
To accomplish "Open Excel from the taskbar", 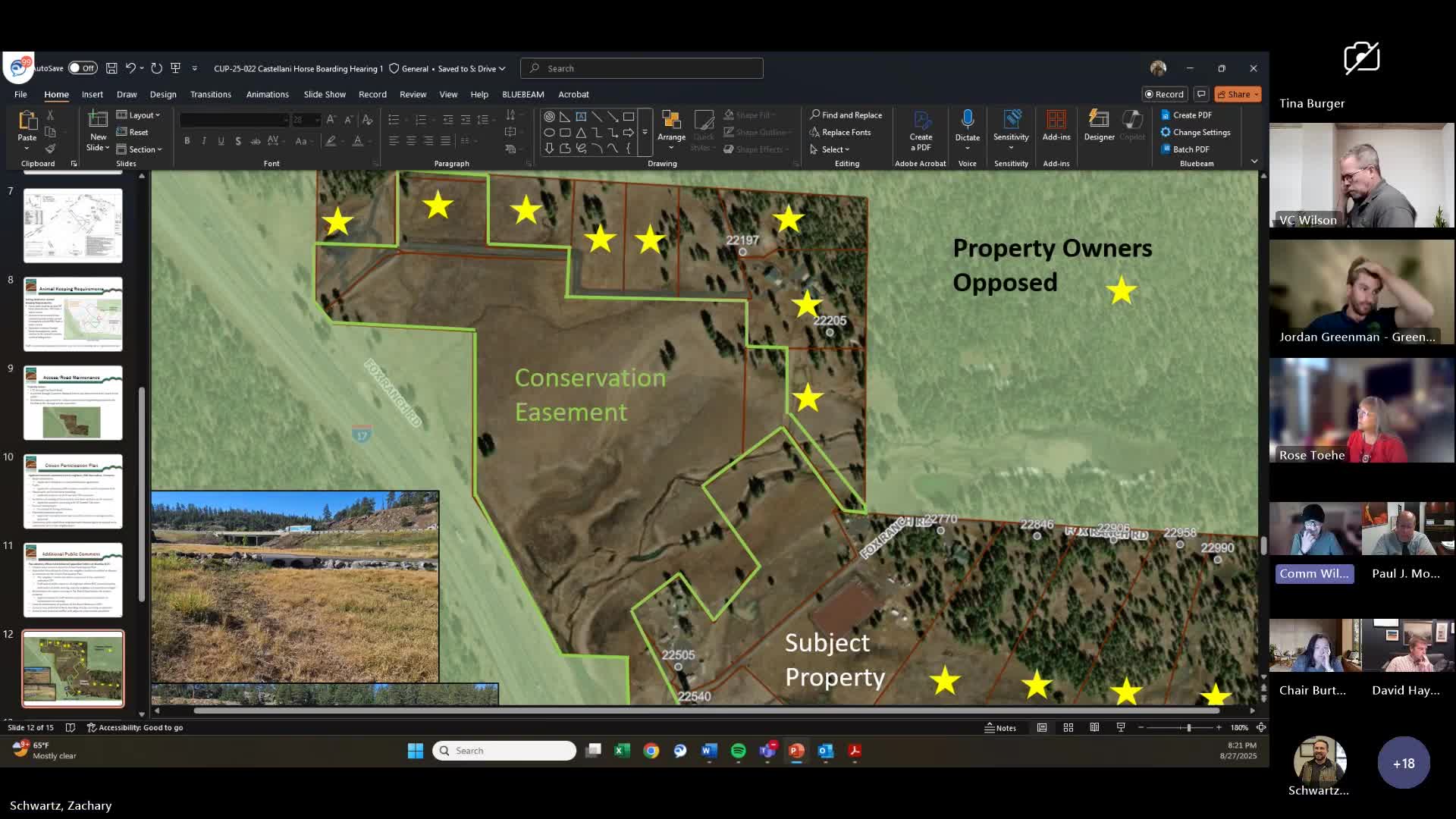I will (x=622, y=751).
